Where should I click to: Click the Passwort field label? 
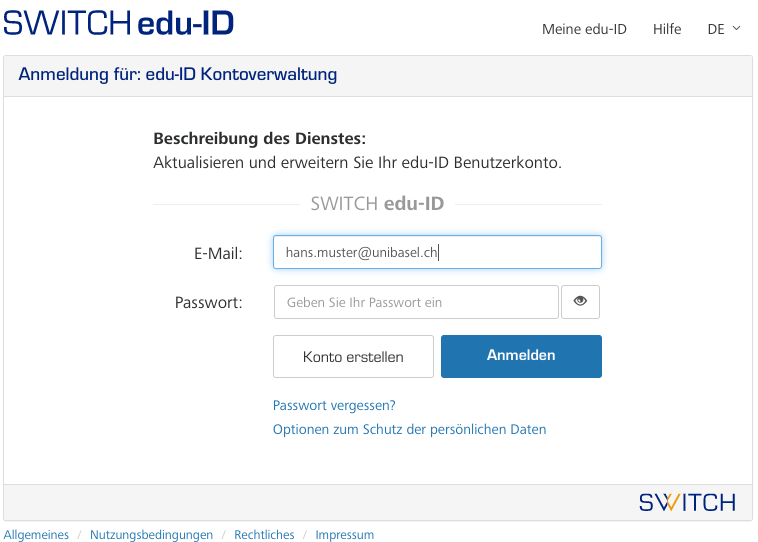point(209,302)
